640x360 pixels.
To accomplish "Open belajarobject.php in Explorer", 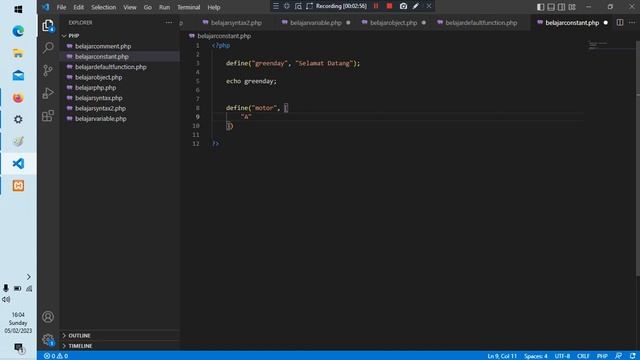I will 98,77.
